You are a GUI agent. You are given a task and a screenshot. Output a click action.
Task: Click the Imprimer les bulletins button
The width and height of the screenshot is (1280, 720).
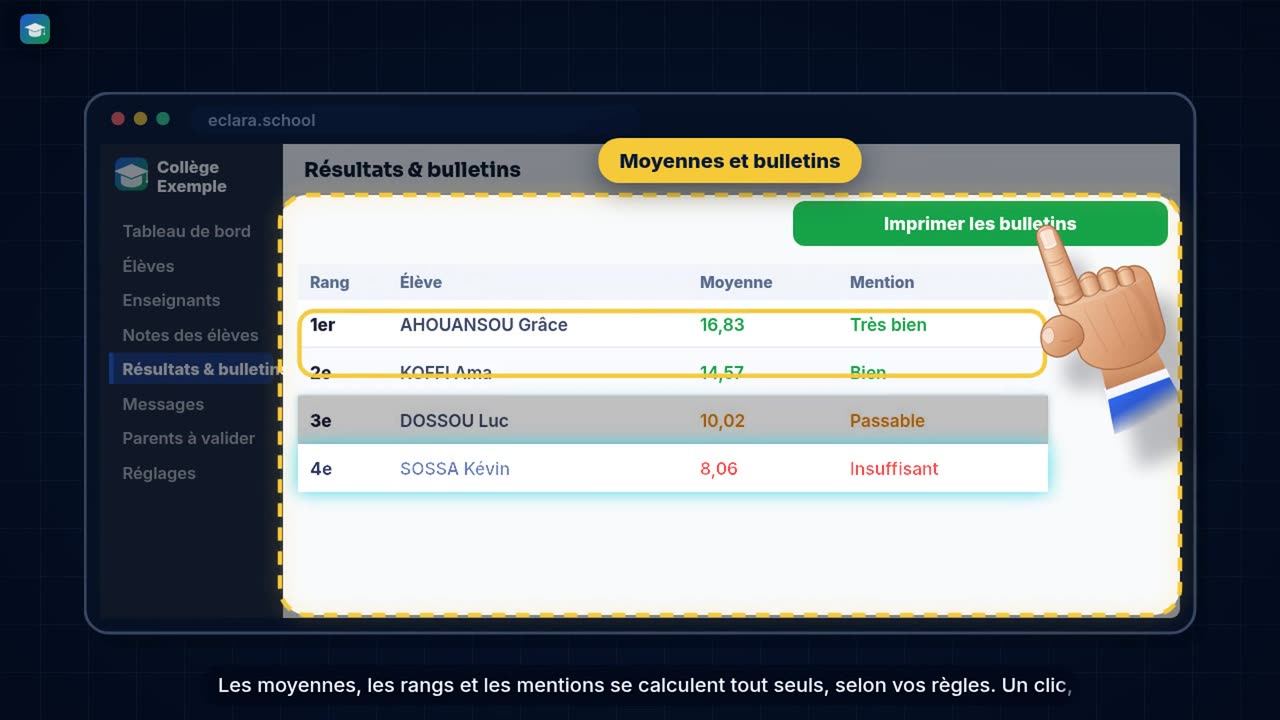click(980, 224)
